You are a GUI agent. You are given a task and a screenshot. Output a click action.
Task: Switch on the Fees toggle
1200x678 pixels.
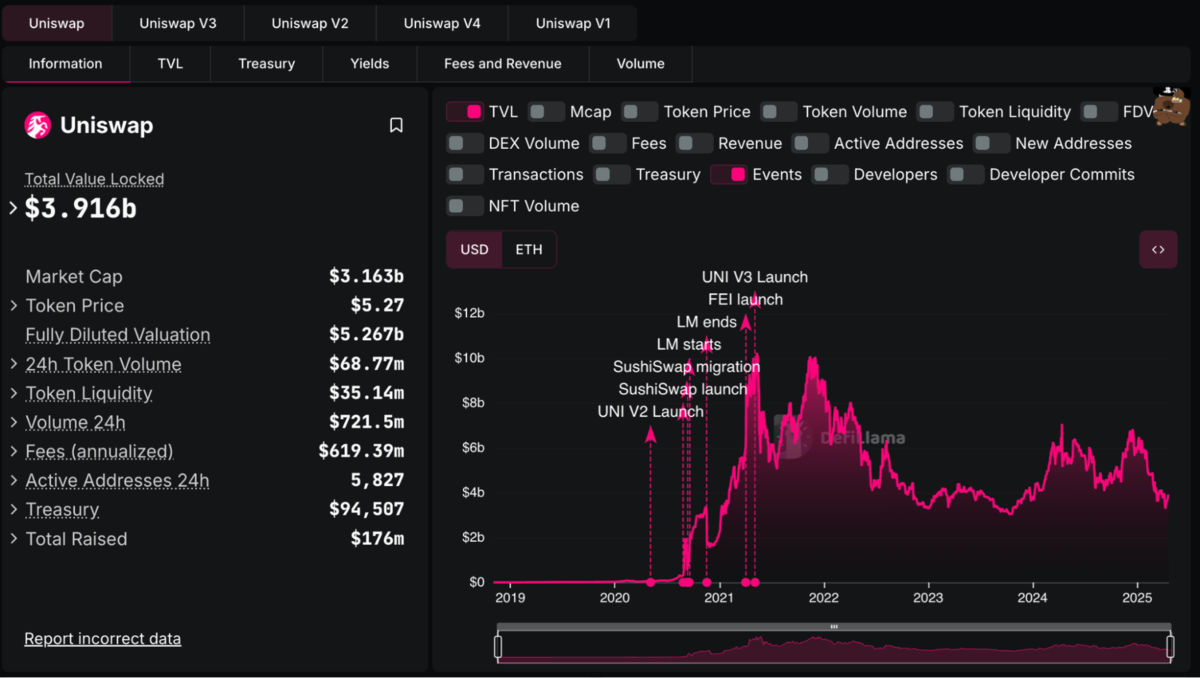[608, 143]
